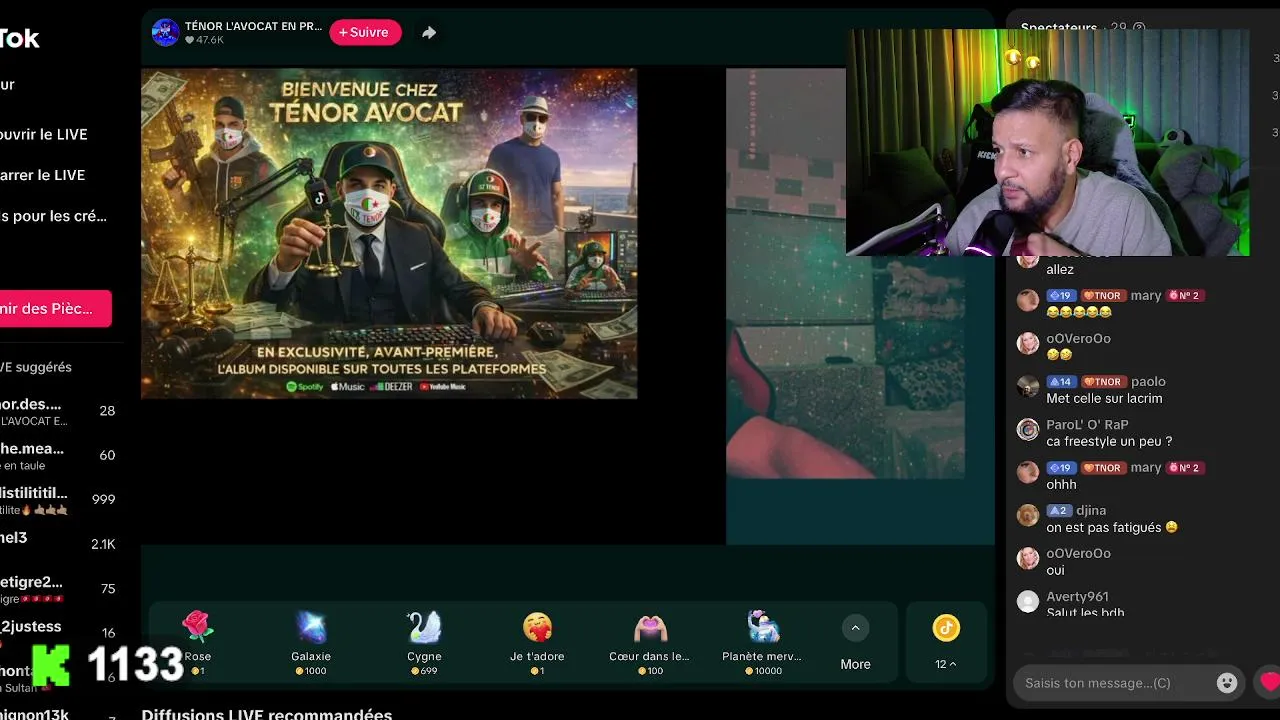The image size is (1280, 720).
Task: Click username paolo in chat
Action: click(1148, 381)
